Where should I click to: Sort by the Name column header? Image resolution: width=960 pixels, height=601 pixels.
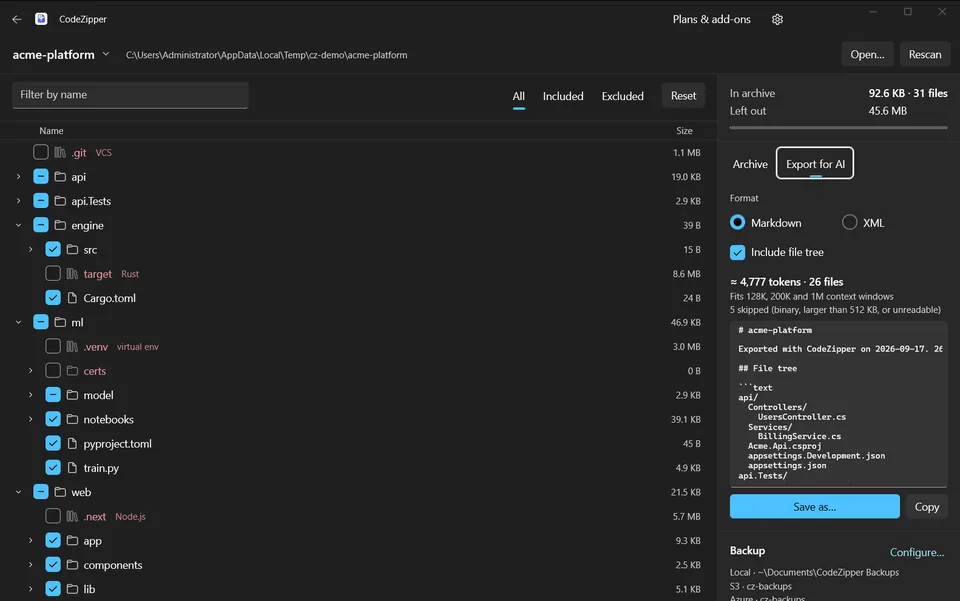click(51, 130)
